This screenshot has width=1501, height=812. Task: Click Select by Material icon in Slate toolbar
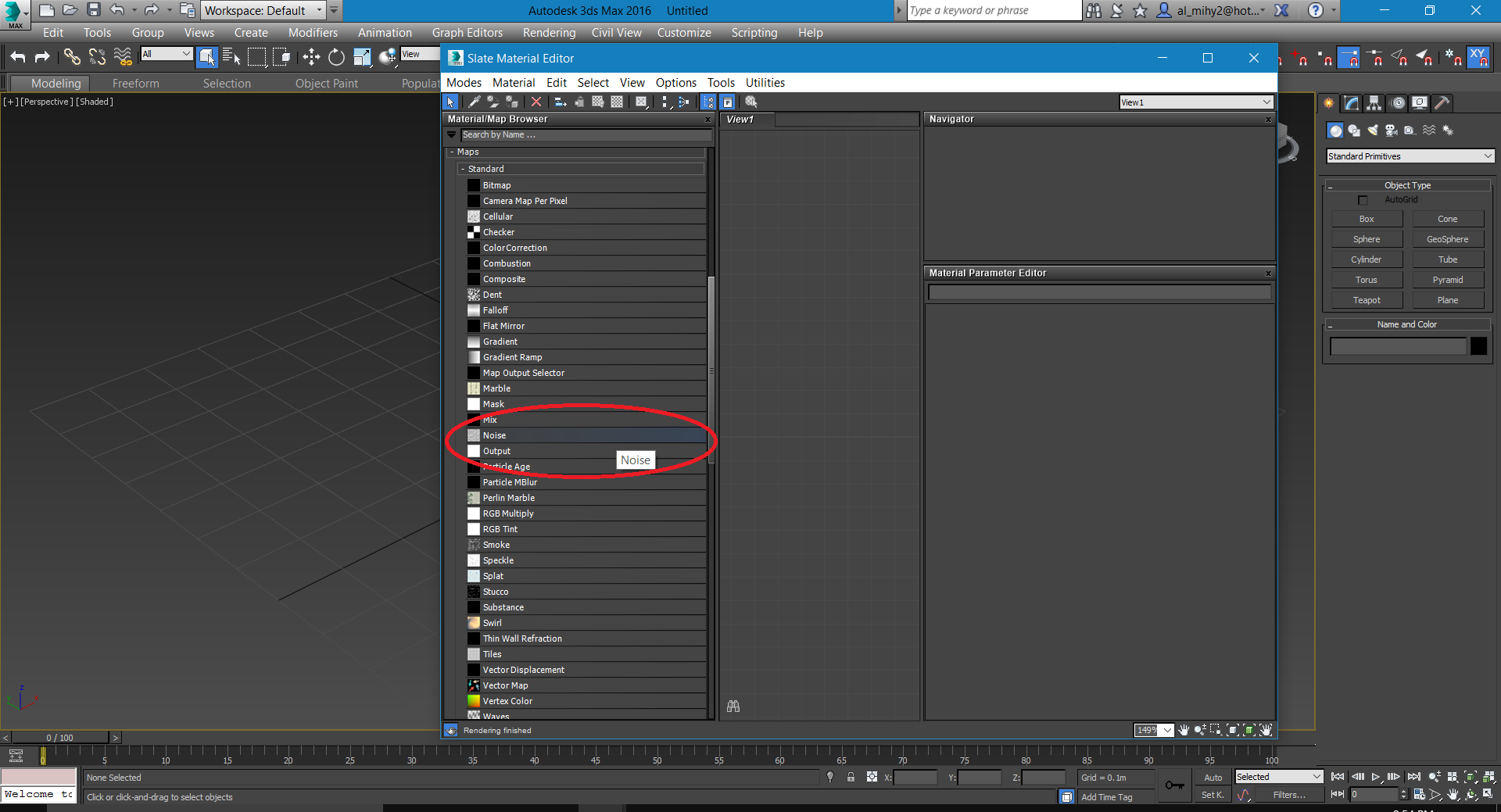tap(750, 102)
